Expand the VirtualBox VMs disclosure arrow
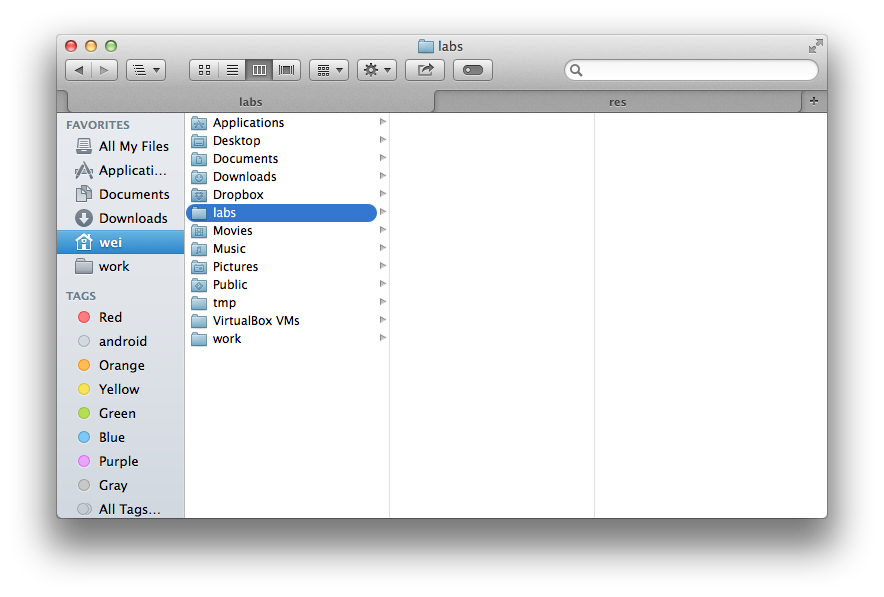Viewport: 884px width, 597px height. coord(383,320)
